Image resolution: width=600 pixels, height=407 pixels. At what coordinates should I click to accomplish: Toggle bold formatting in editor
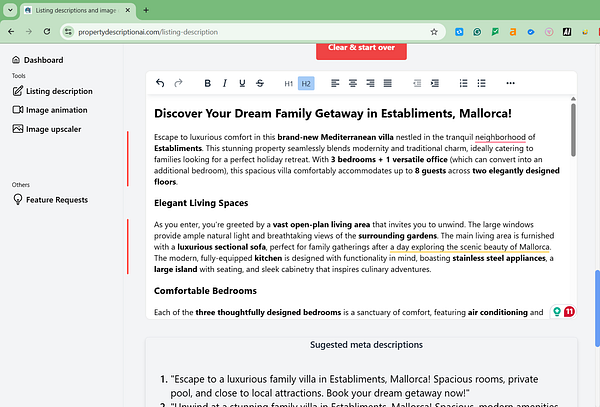coord(207,83)
